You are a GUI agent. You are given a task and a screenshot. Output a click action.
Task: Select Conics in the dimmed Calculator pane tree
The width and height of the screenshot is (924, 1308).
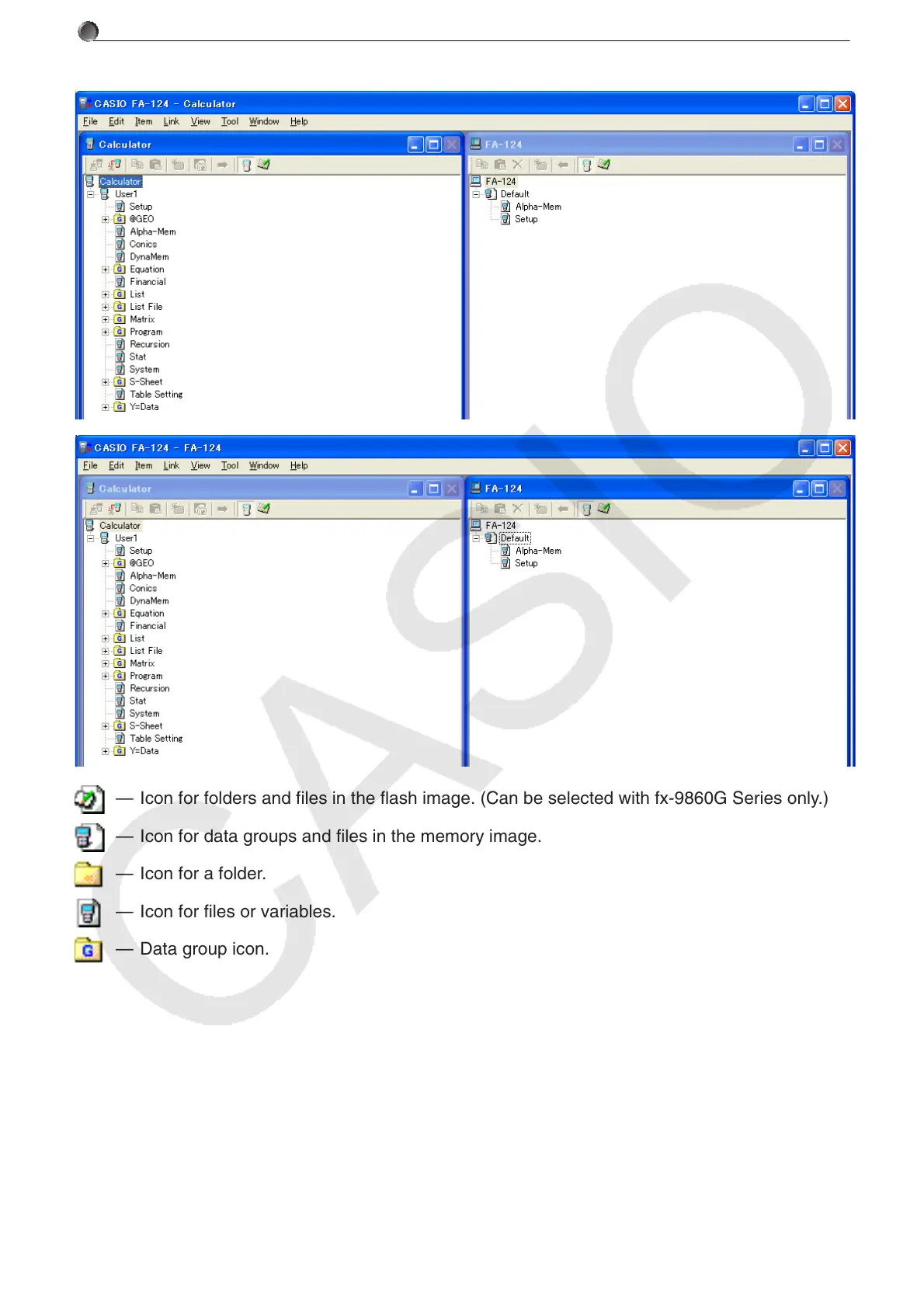pyautogui.click(x=143, y=589)
